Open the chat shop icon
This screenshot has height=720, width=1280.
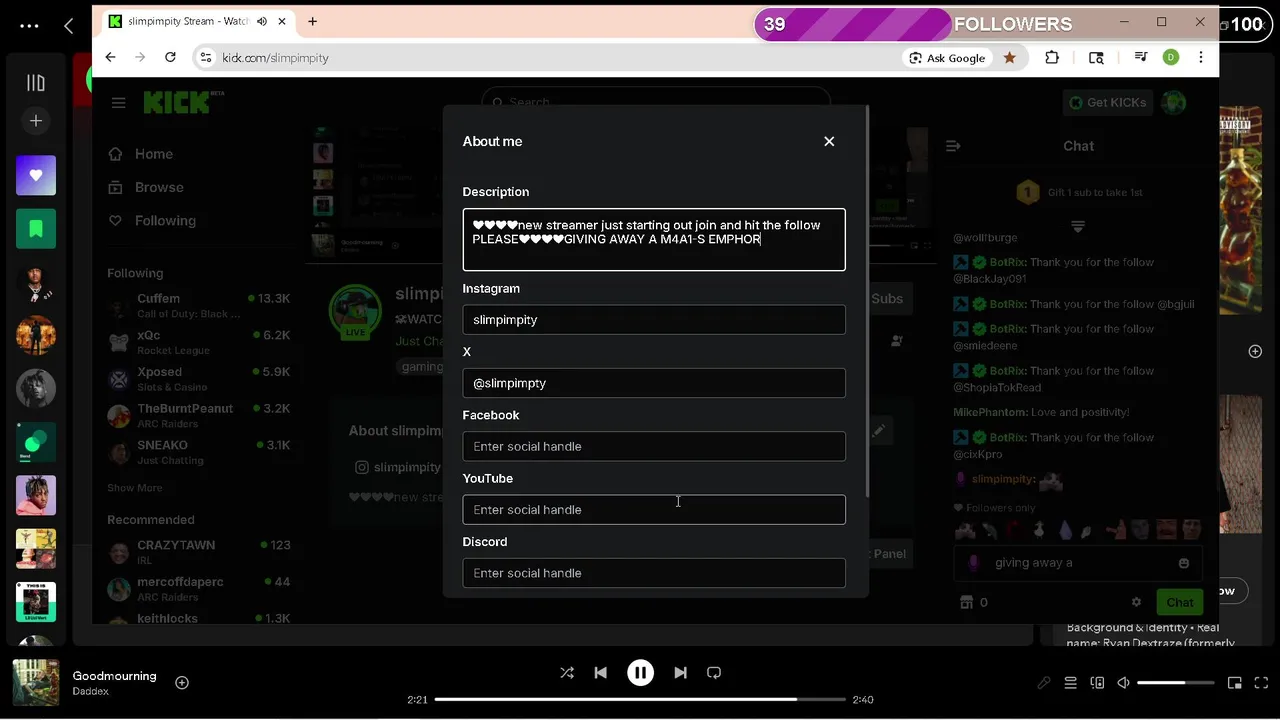pyautogui.click(x=966, y=602)
